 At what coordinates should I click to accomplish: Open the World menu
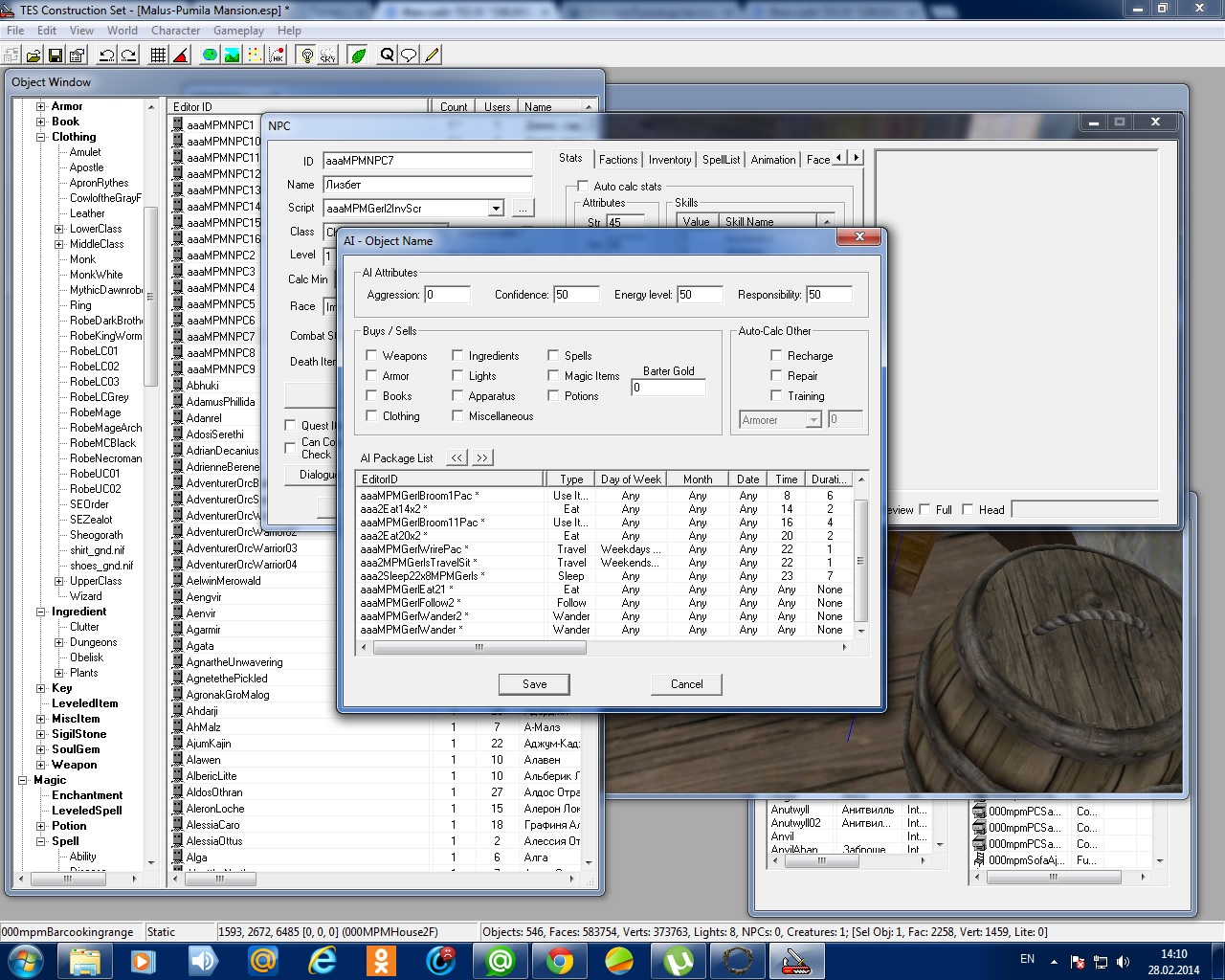coord(122,31)
